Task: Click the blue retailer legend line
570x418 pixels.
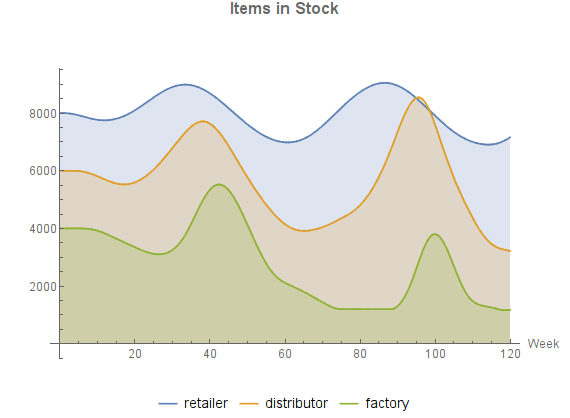Action: 168,404
